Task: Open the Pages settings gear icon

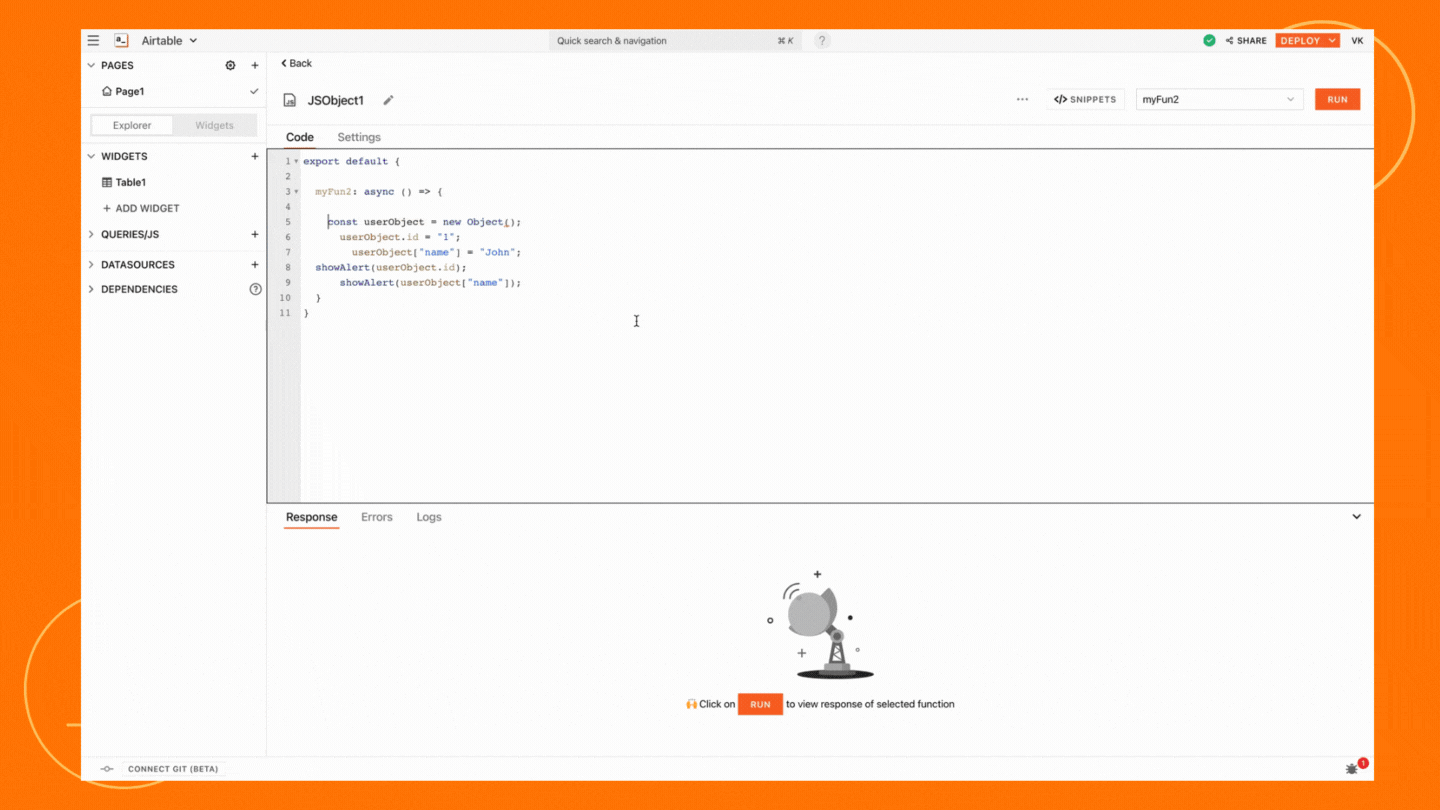Action: 230,66
